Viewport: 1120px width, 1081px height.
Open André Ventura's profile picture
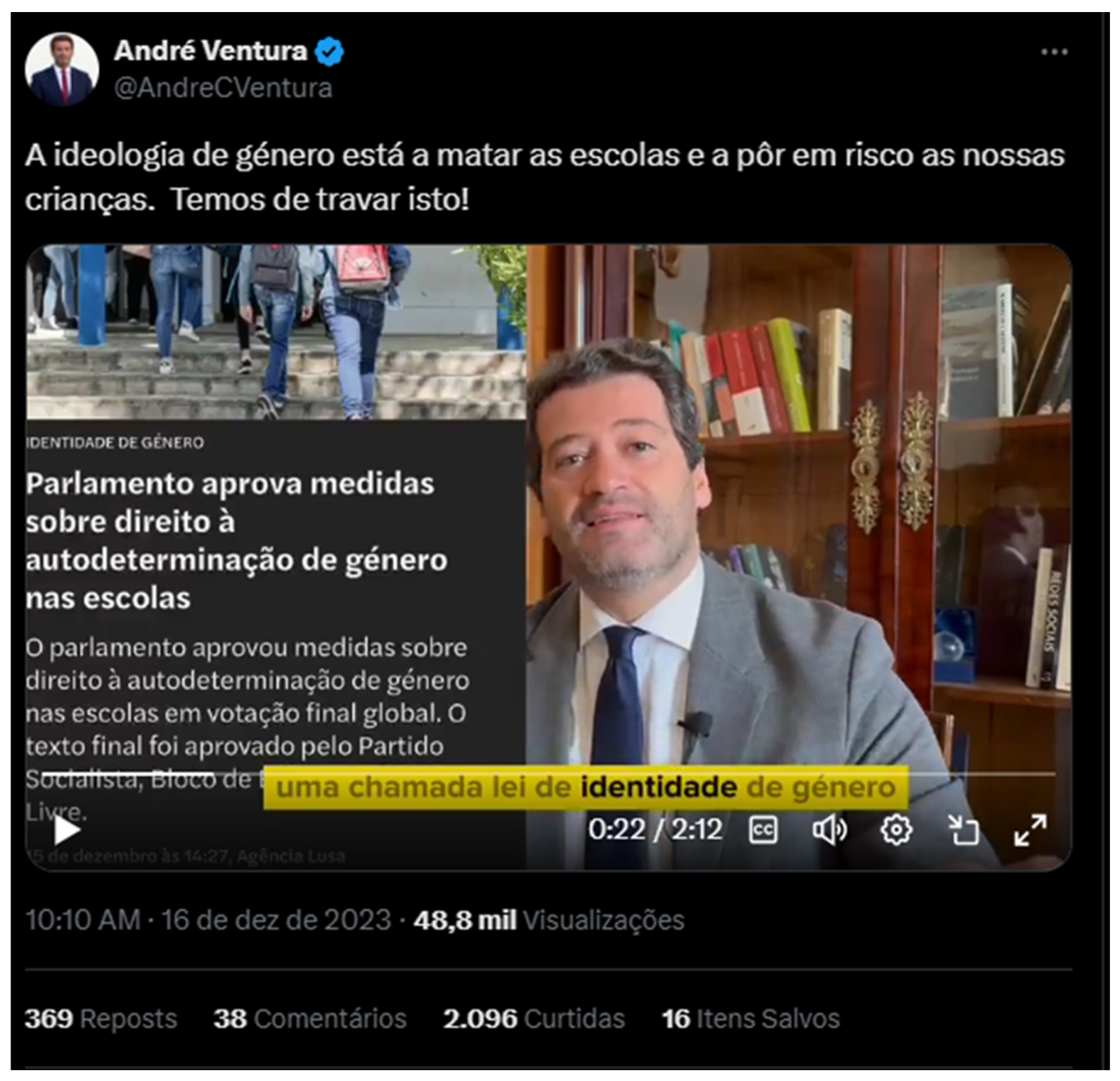[x=62, y=69]
